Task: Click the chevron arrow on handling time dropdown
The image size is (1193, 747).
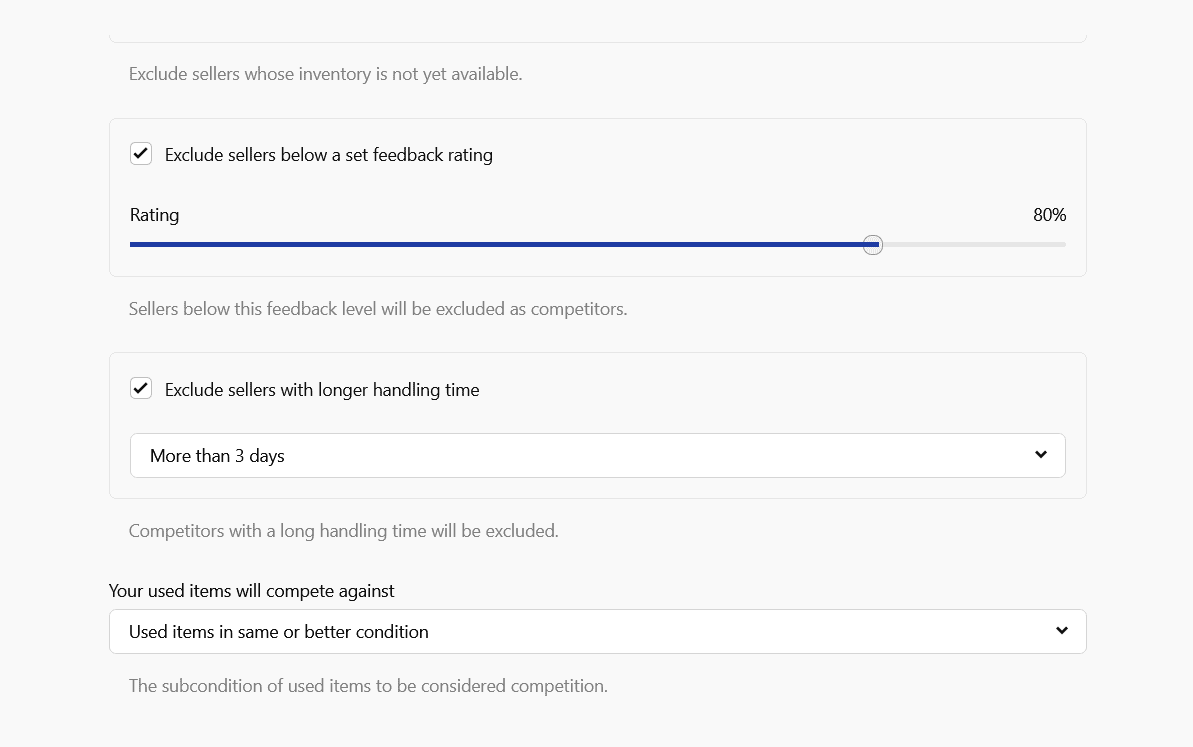Action: [1041, 455]
